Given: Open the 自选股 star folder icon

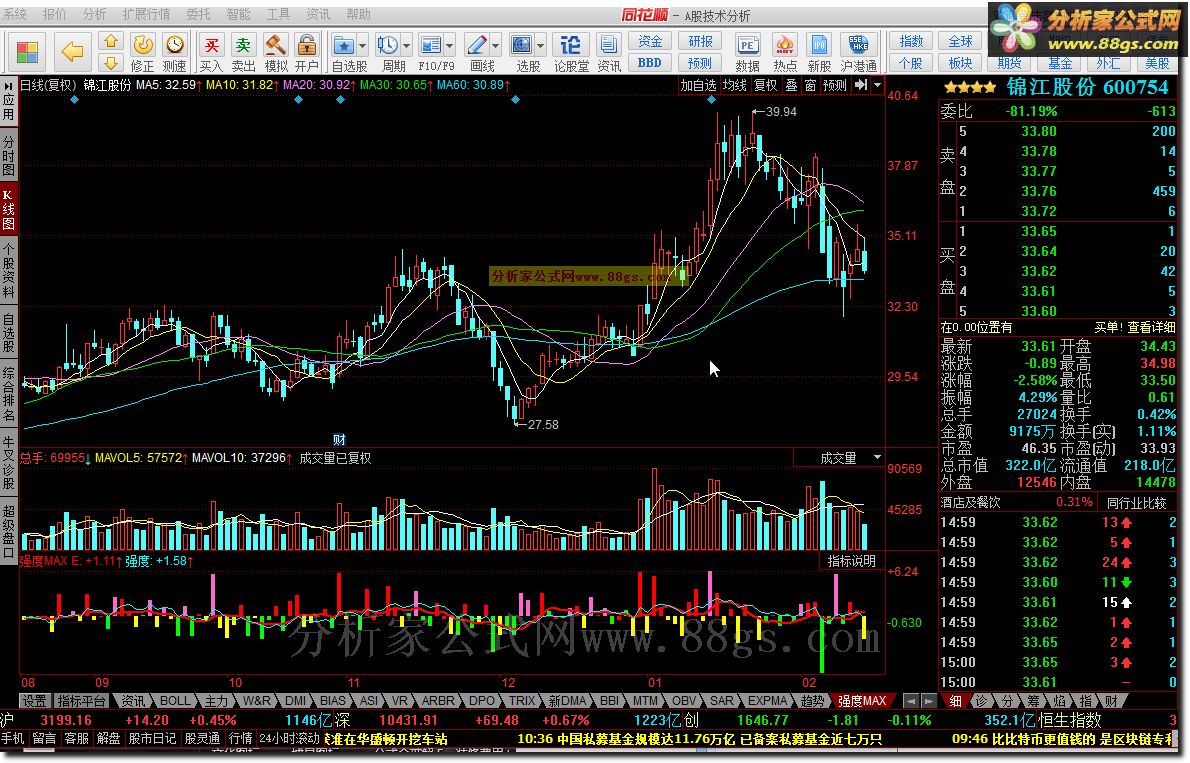Looking at the screenshot, I should [344, 45].
